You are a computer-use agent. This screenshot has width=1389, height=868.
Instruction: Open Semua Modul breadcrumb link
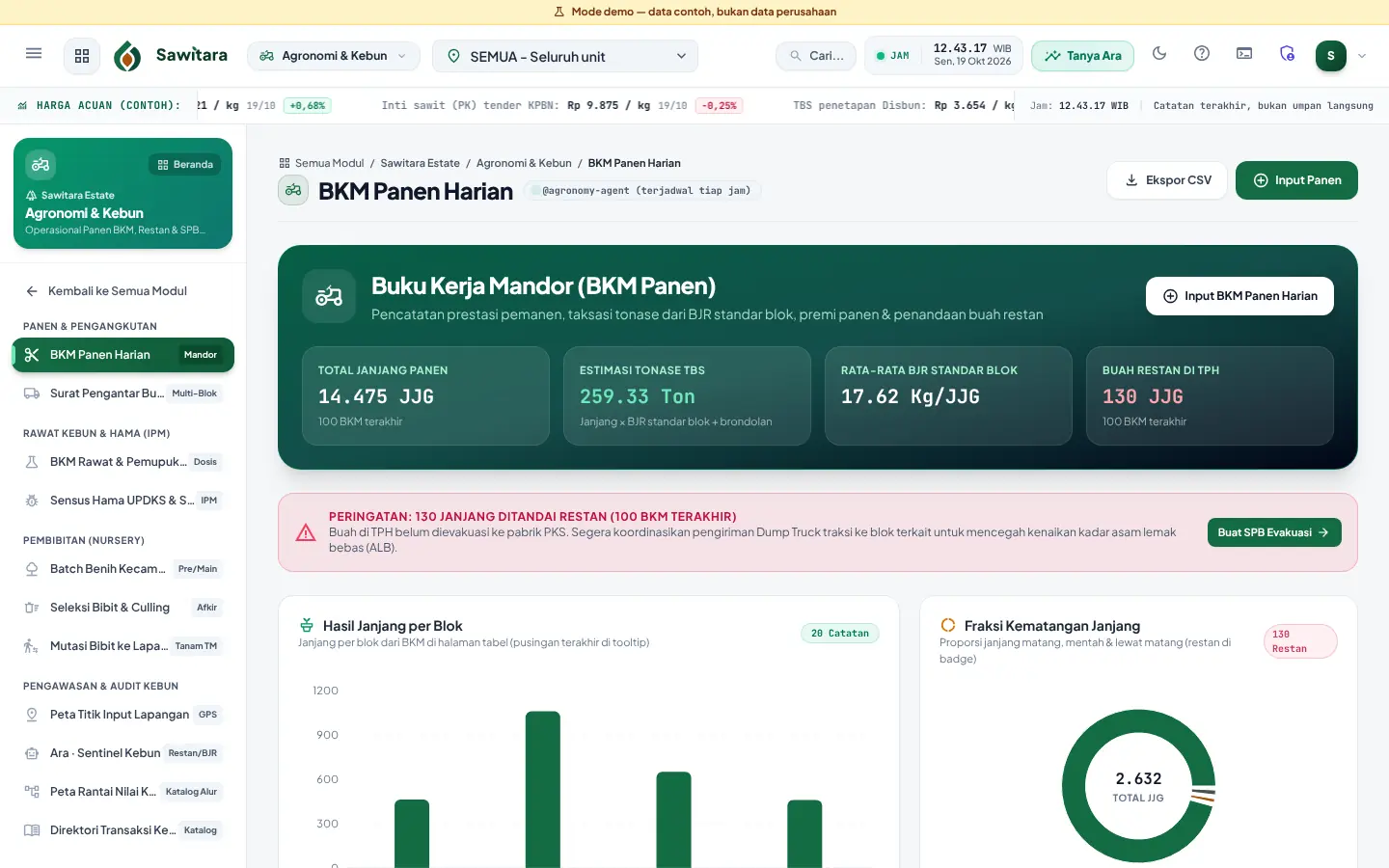tap(321, 163)
